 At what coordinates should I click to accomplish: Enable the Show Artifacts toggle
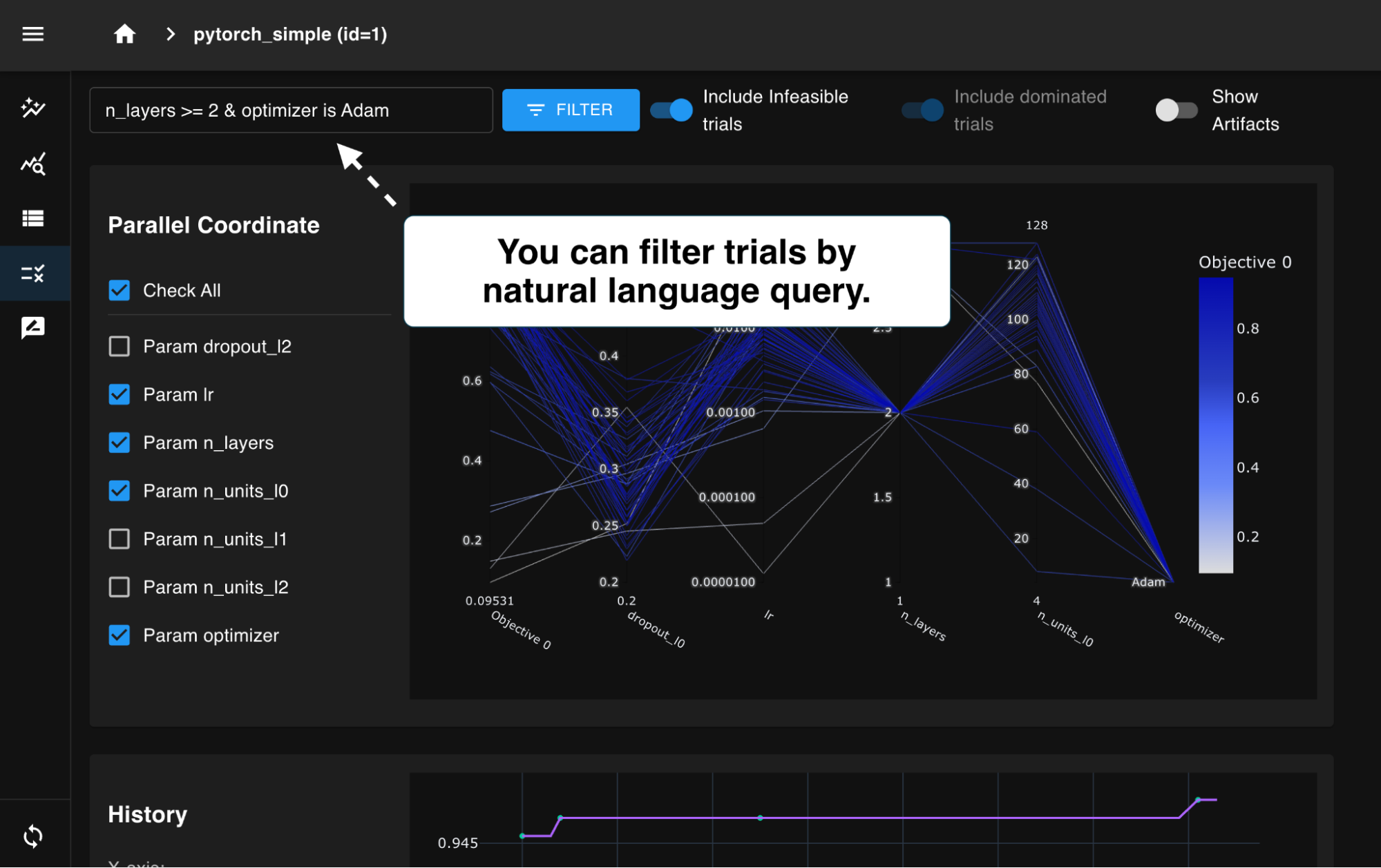click(x=1177, y=109)
